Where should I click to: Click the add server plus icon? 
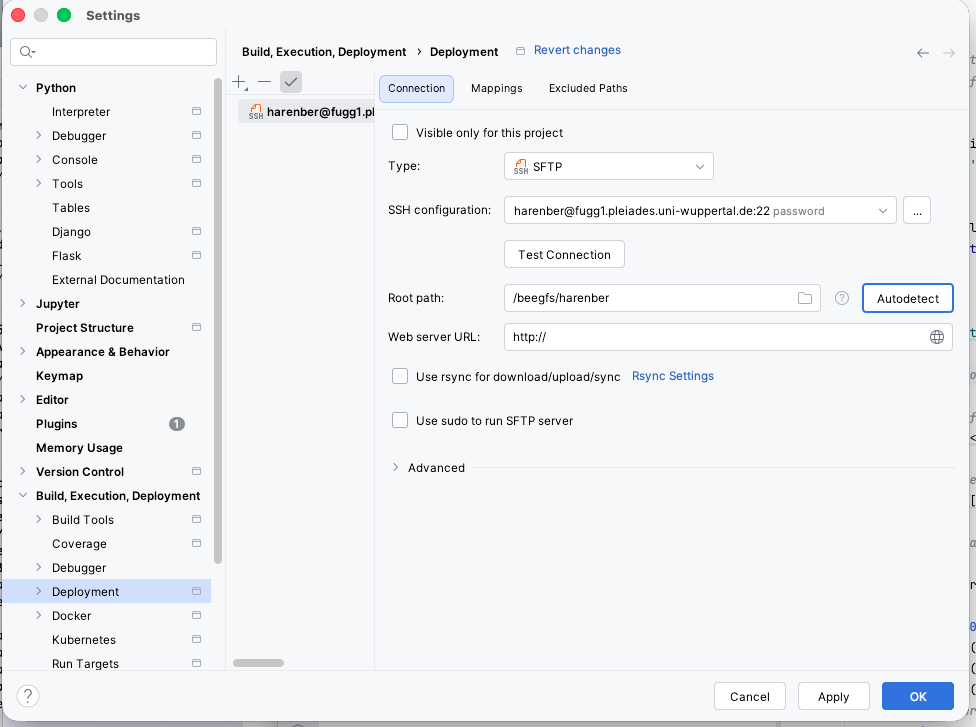pyautogui.click(x=239, y=82)
